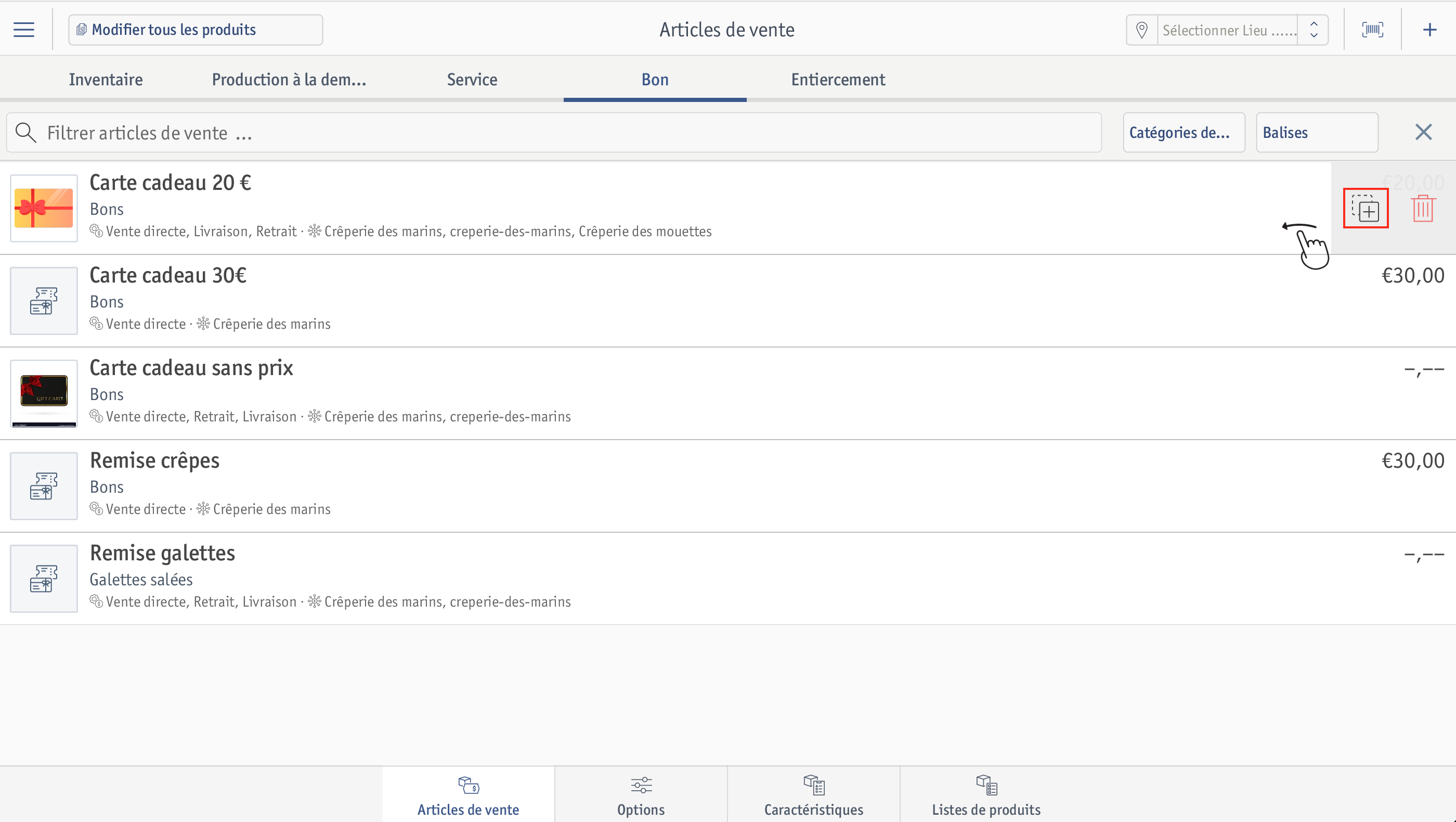
Task: Open the Listes de produits bottom tab
Action: tap(986, 794)
